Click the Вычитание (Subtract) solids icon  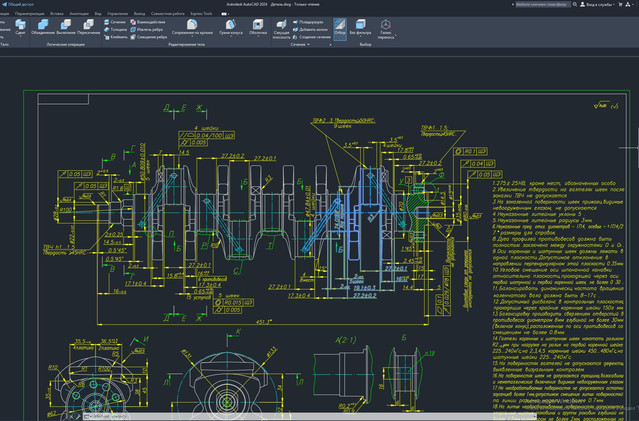click(66, 28)
